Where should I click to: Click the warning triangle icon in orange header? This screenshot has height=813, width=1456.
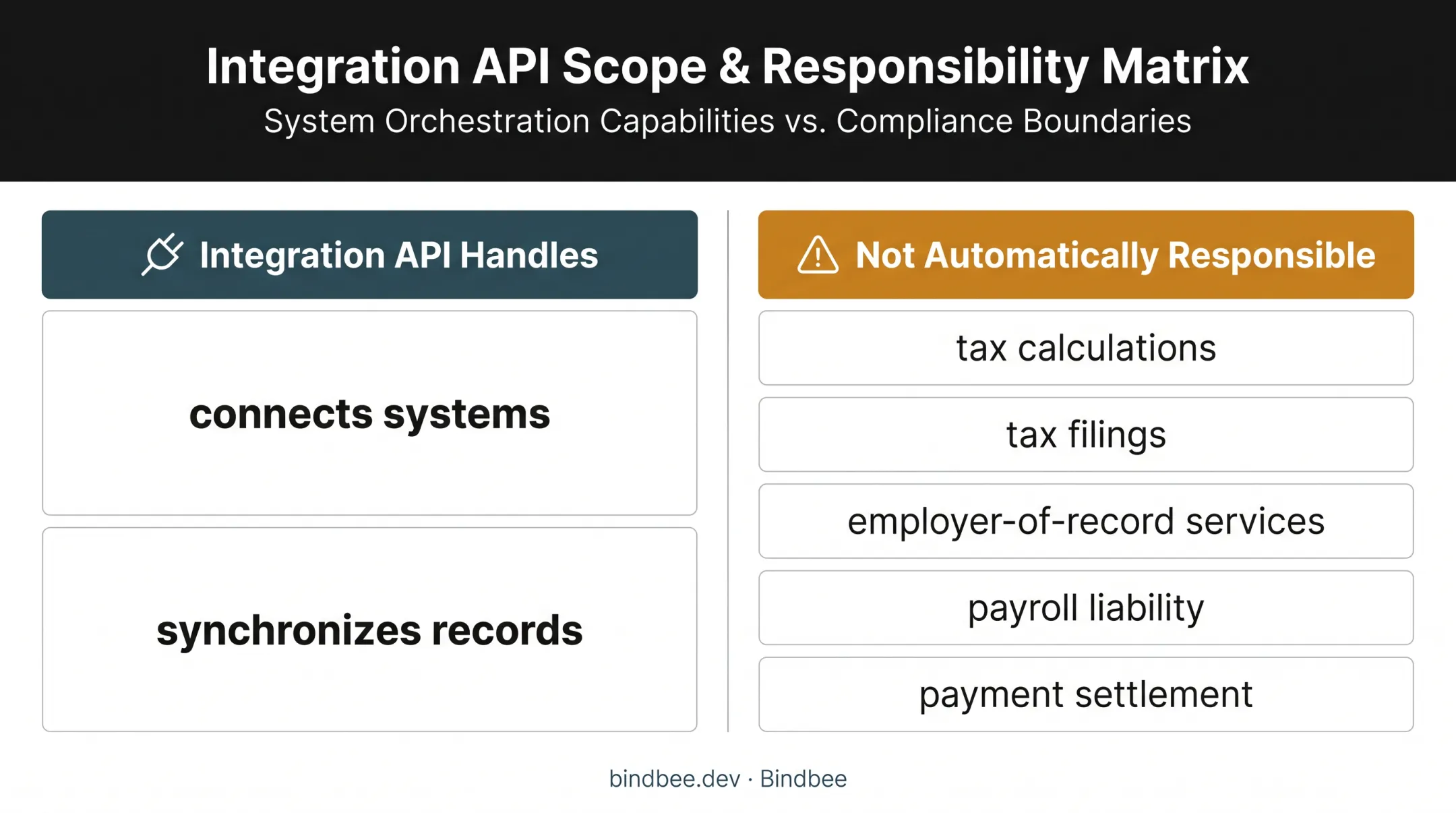(x=818, y=255)
